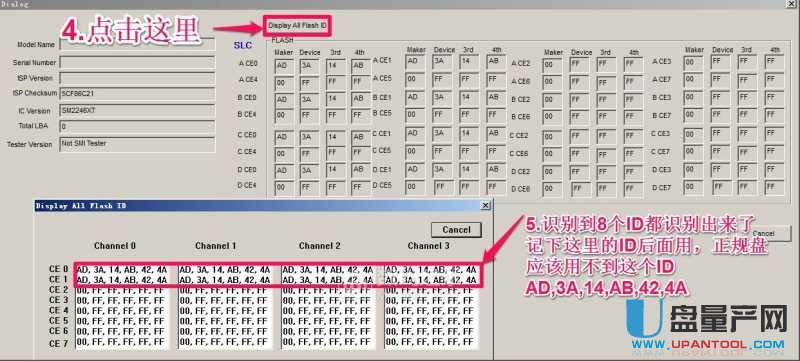
Task: Click the A CE0 Maker field
Action: 284,67
